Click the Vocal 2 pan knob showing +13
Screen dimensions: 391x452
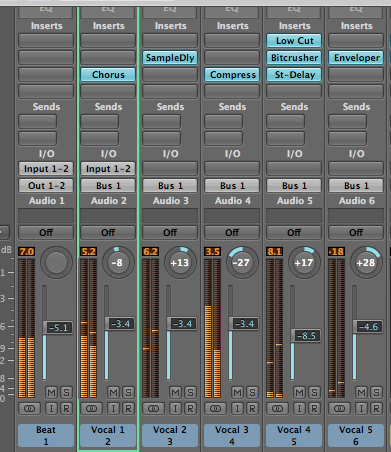[179, 263]
